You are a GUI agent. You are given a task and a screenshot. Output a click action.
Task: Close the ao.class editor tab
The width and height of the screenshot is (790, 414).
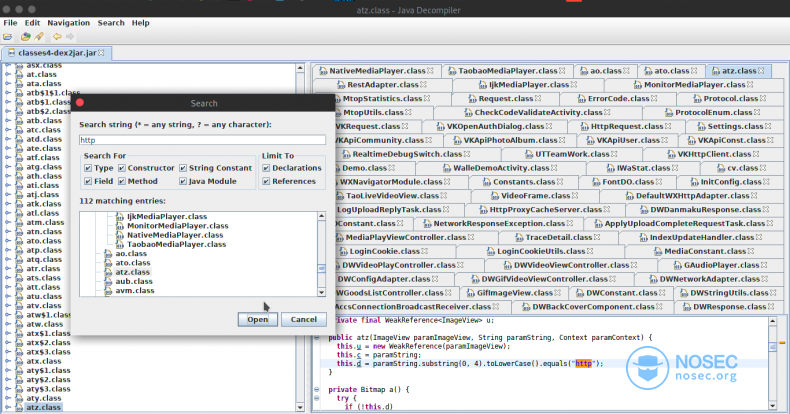click(626, 71)
